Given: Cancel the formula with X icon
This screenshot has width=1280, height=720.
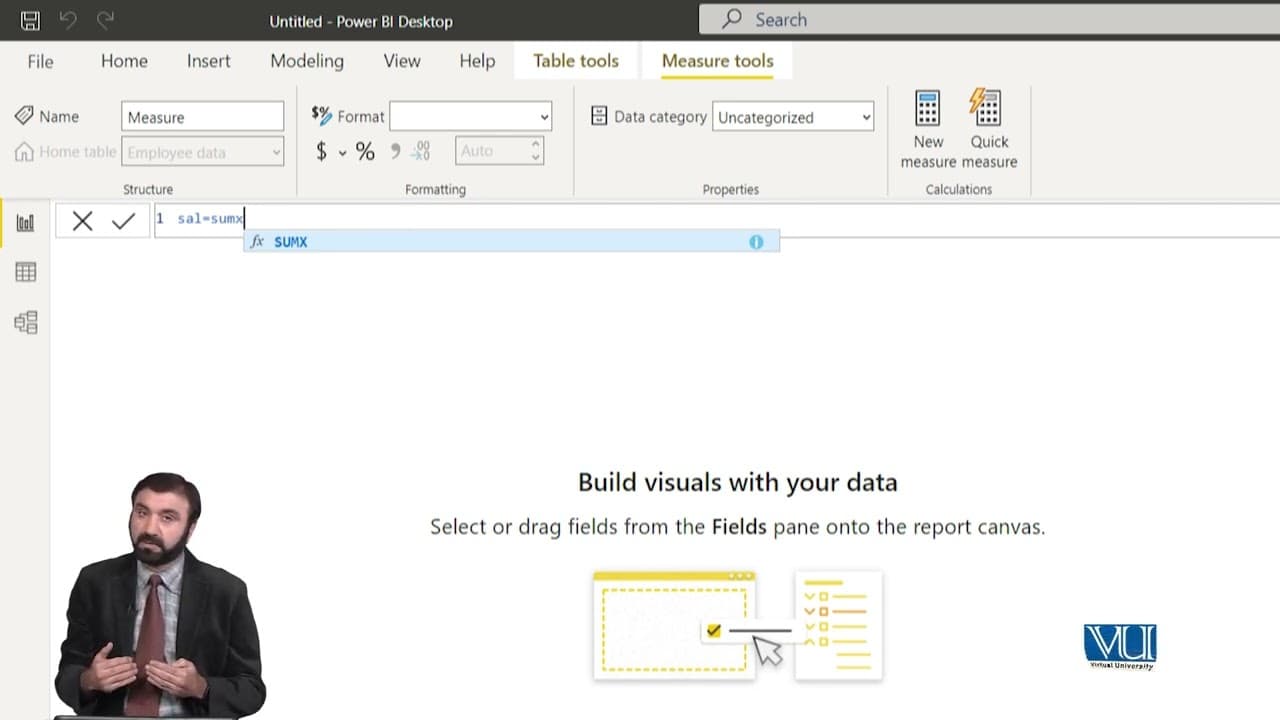Looking at the screenshot, I should [82, 221].
